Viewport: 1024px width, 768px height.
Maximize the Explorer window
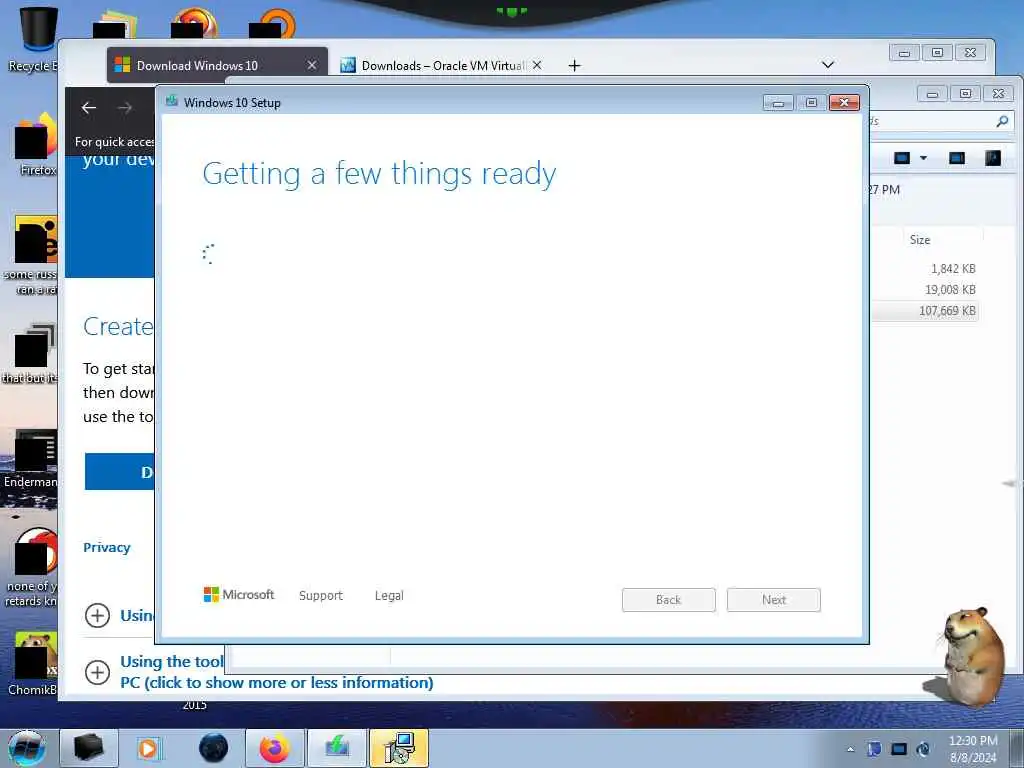[965, 94]
